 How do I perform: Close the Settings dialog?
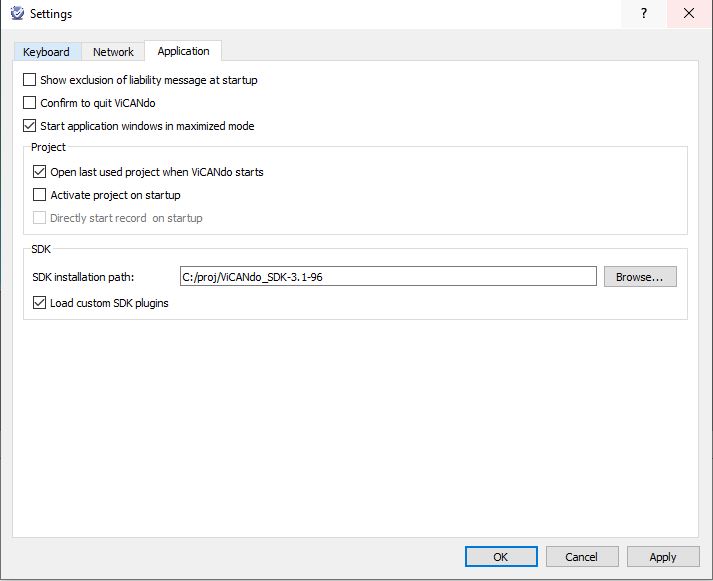(689, 13)
